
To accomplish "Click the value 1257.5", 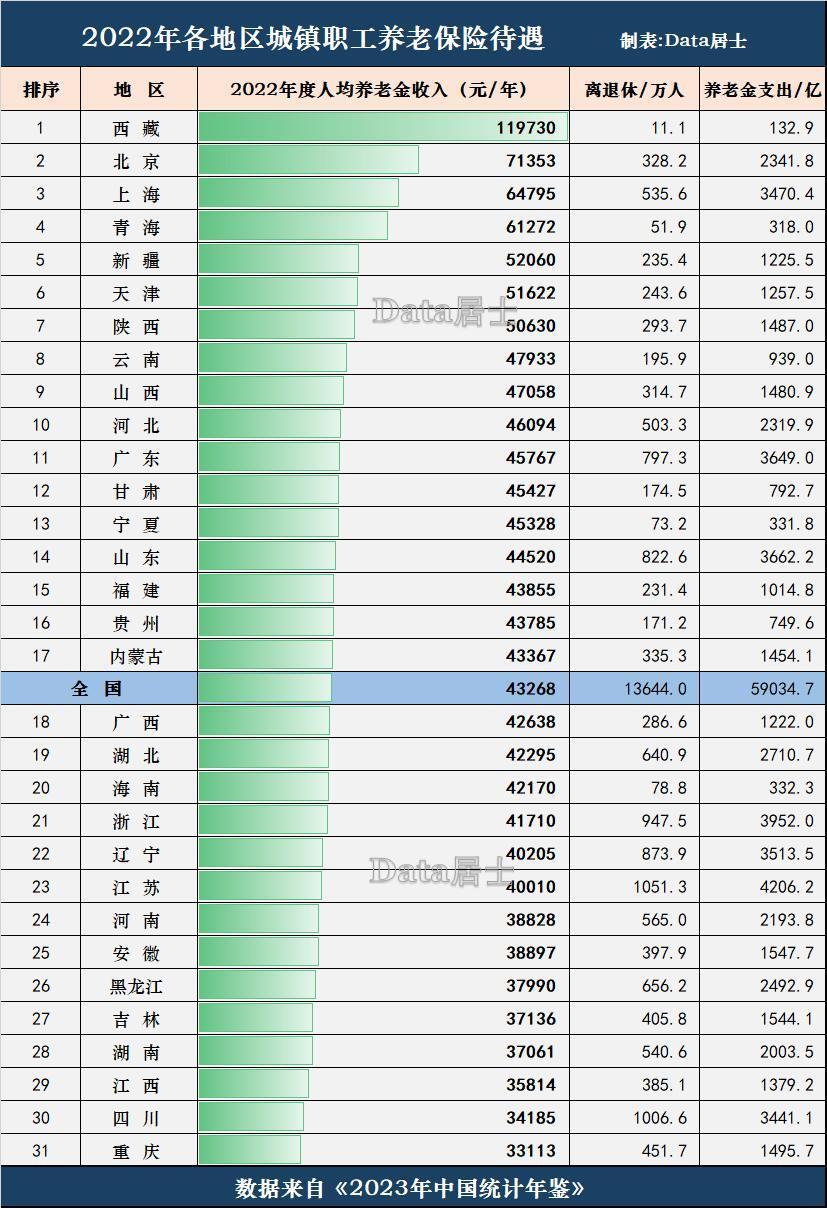I will coord(787,293).
